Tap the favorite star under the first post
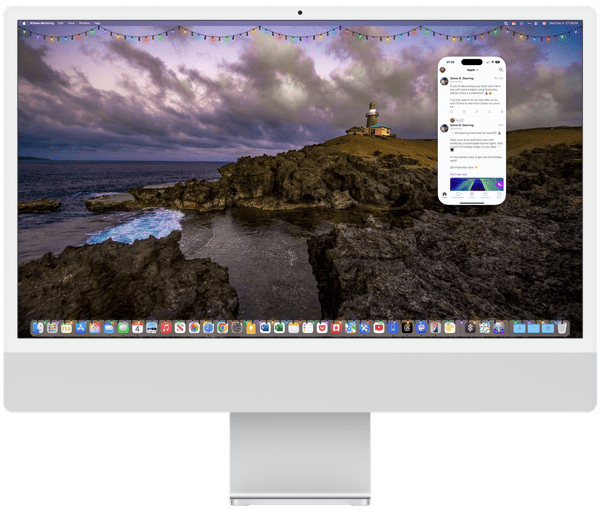The width and height of the screenshot is (600, 509). coord(477,112)
